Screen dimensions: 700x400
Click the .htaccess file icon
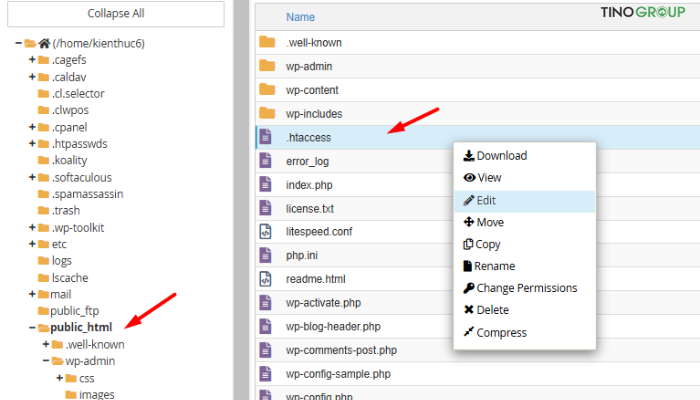point(265,137)
